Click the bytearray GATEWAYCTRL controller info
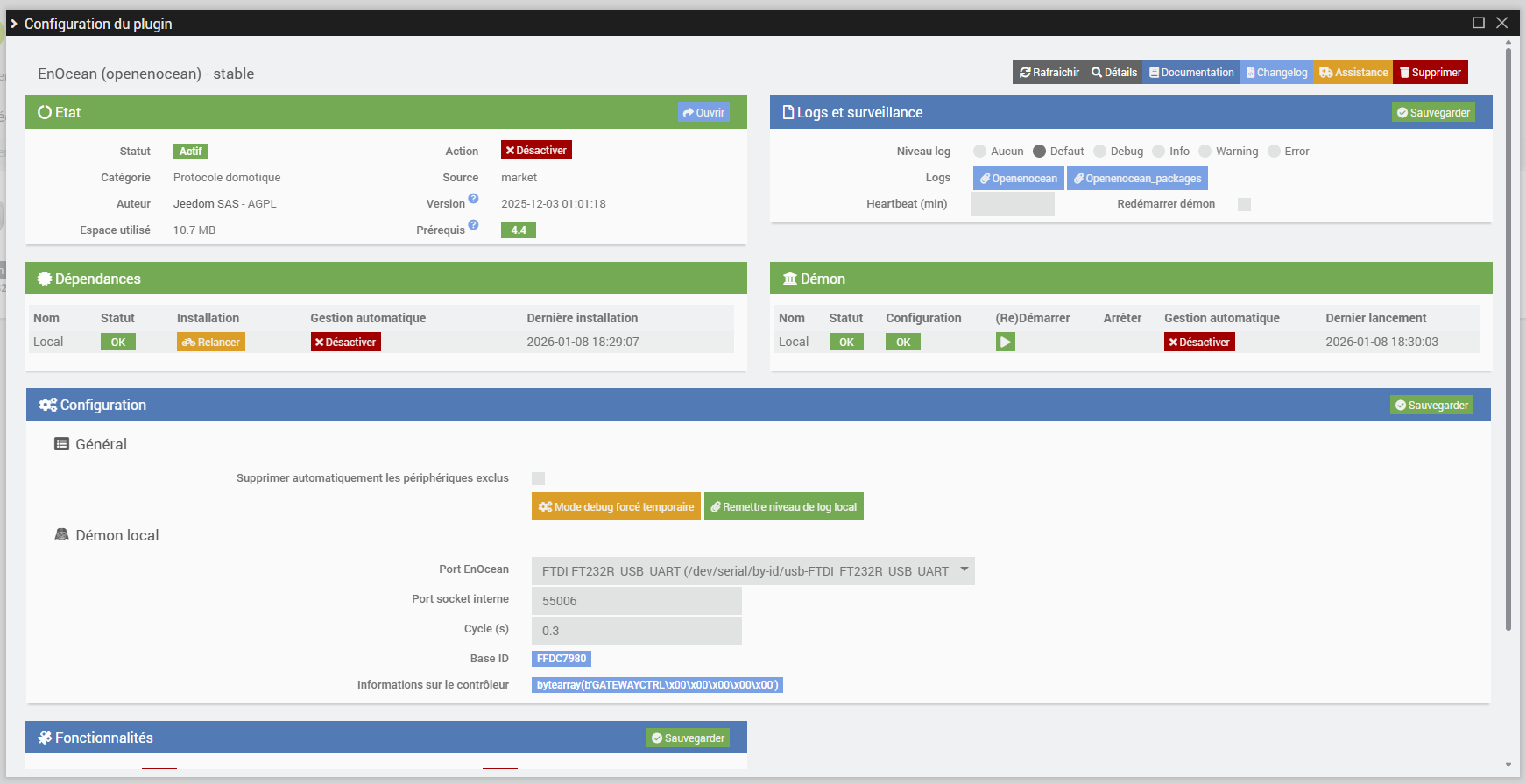The height and width of the screenshot is (784, 1526). coord(657,685)
